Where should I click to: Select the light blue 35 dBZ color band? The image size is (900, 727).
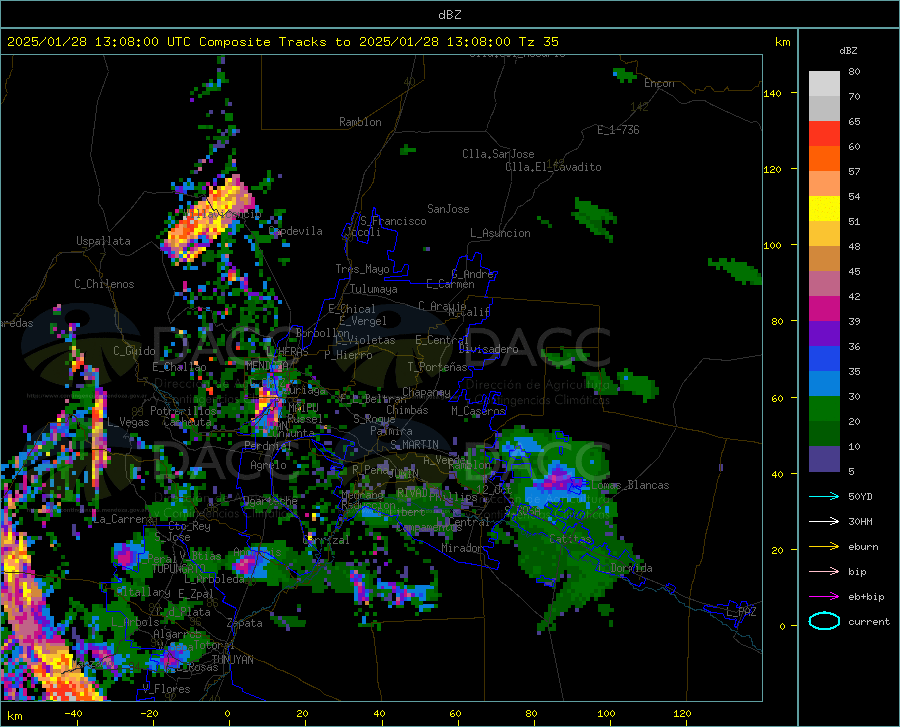click(x=824, y=384)
